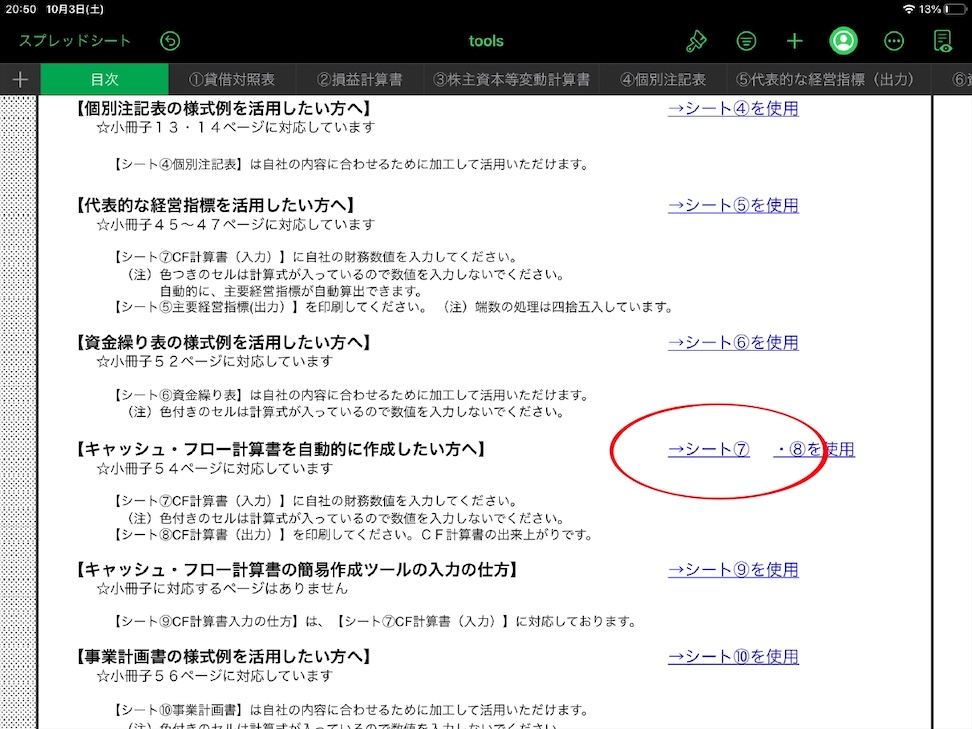Screen dimensions: 972x729
Task: Open the More options ellipsis menu
Action: pyautogui.click(x=894, y=41)
